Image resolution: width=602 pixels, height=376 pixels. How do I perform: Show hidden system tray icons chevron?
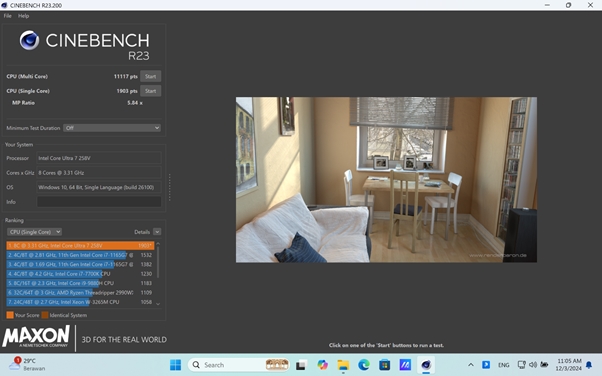(471, 365)
